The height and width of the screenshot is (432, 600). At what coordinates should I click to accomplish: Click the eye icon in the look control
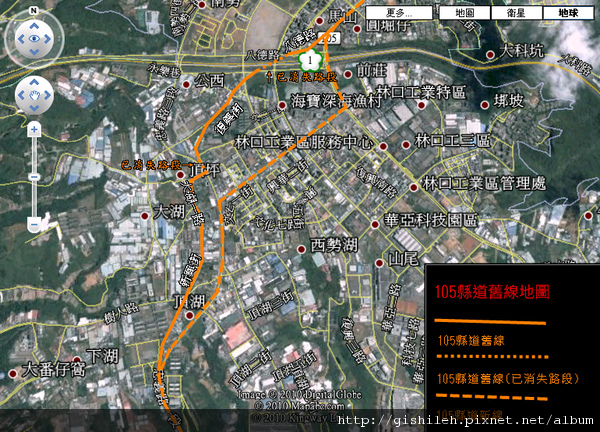(x=34, y=39)
